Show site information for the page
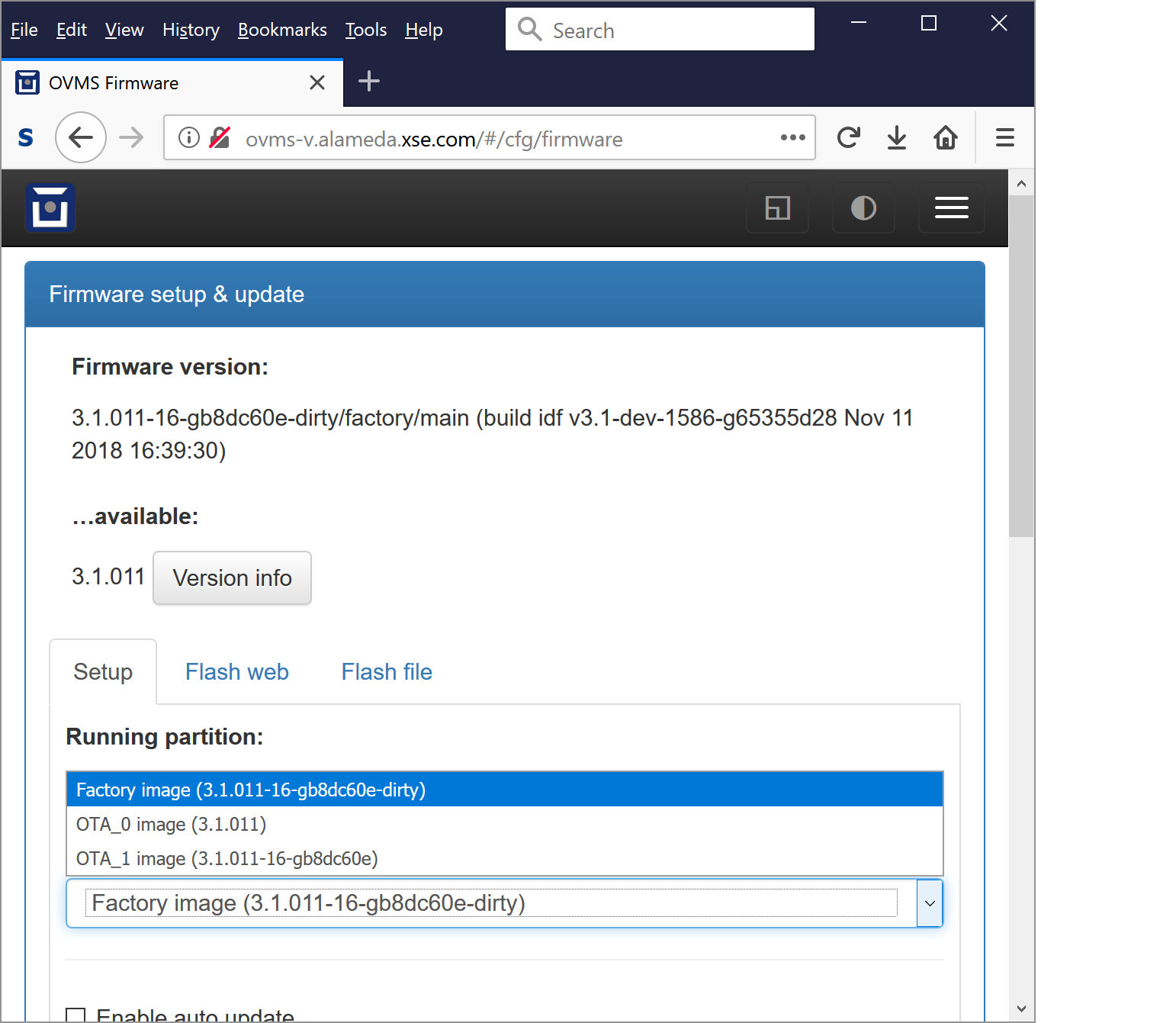This screenshot has height=1023, width=1176. click(x=189, y=138)
